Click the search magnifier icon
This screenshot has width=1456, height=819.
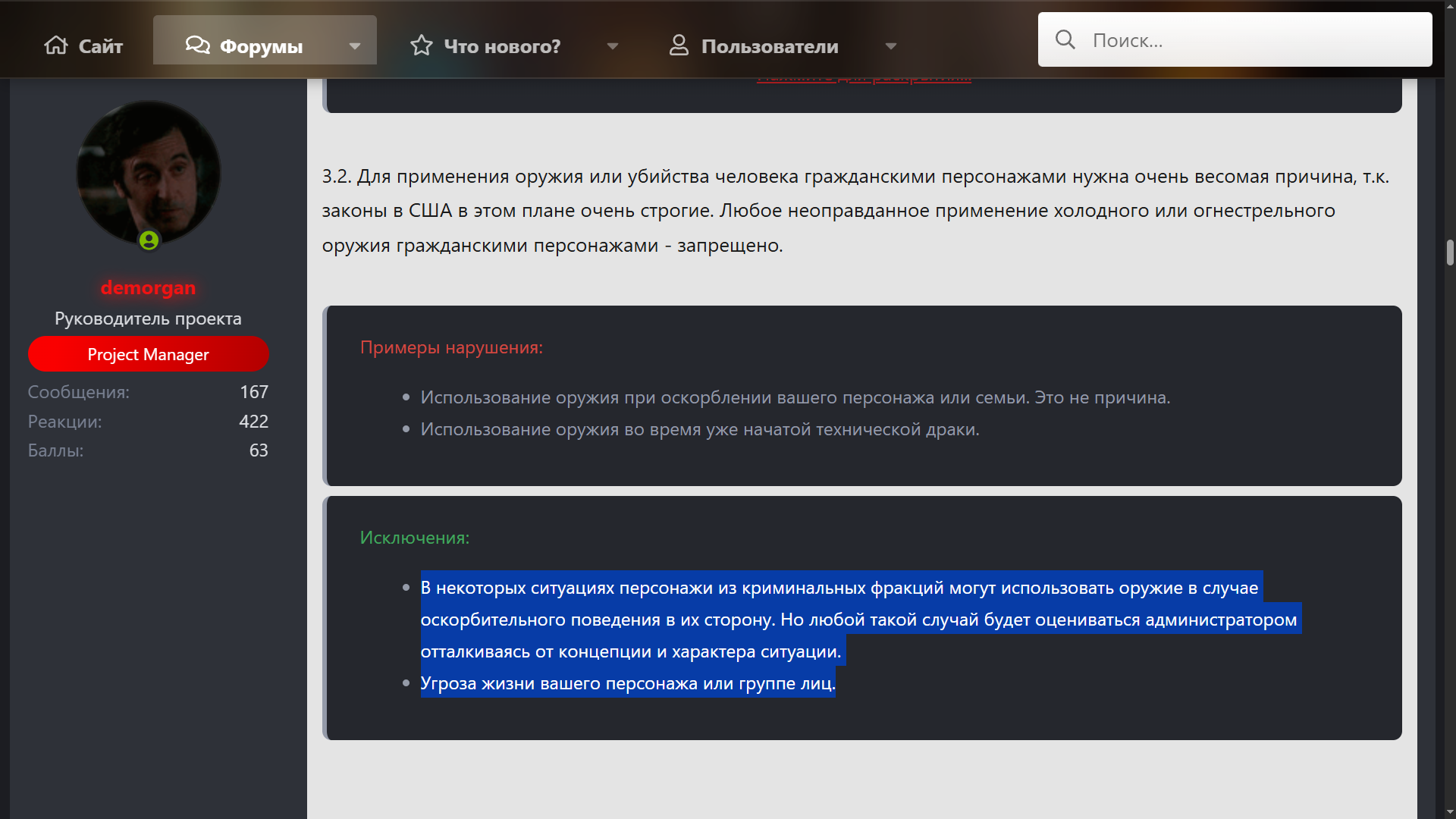click(x=1065, y=40)
